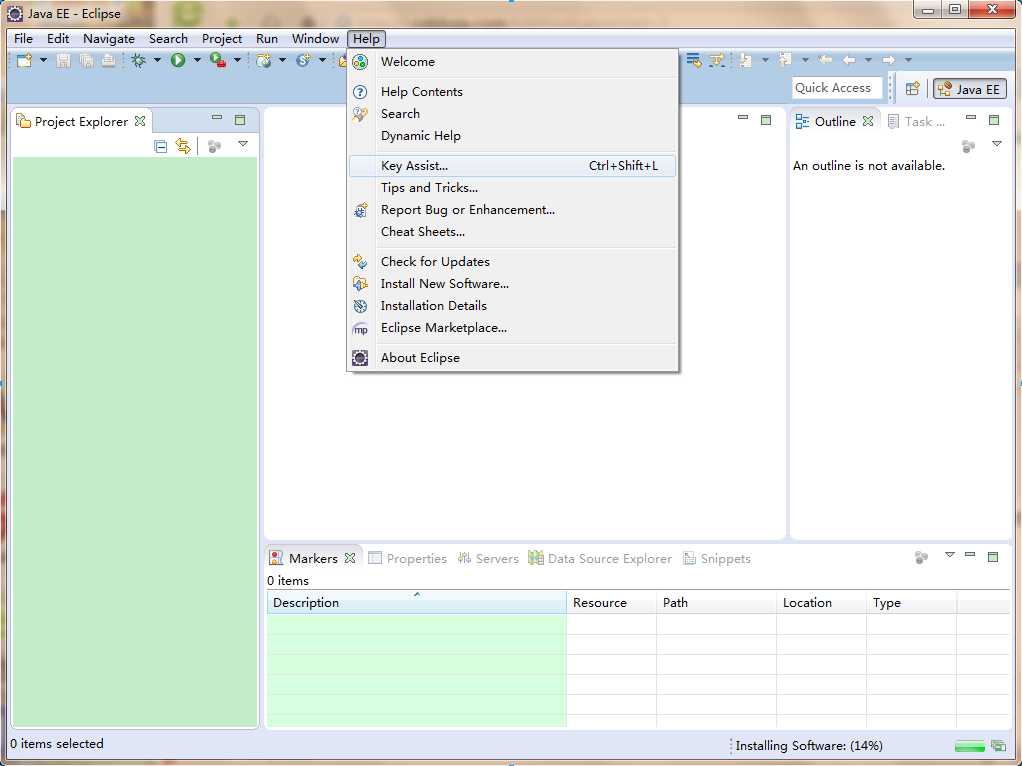
Task: Open Progress view icon in status bar
Action: point(998,745)
